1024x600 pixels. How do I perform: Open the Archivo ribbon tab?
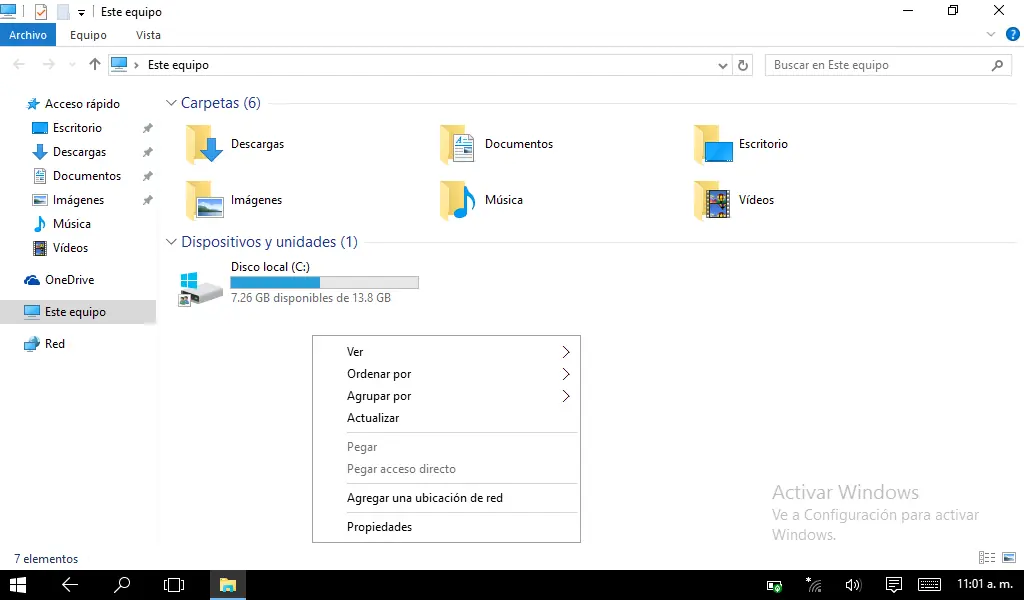(27, 35)
